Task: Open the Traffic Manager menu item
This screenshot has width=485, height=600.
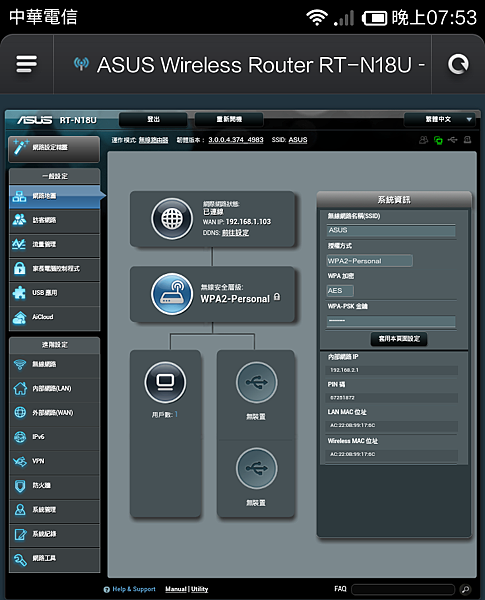Action: click(x=54, y=245)
